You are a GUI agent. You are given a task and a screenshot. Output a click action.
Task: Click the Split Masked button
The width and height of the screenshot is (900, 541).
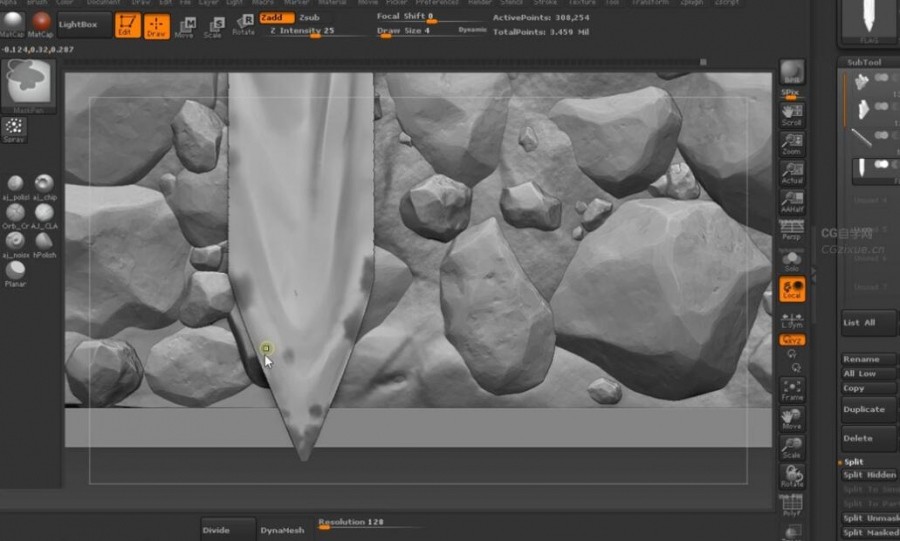click(x=871, y=532)
